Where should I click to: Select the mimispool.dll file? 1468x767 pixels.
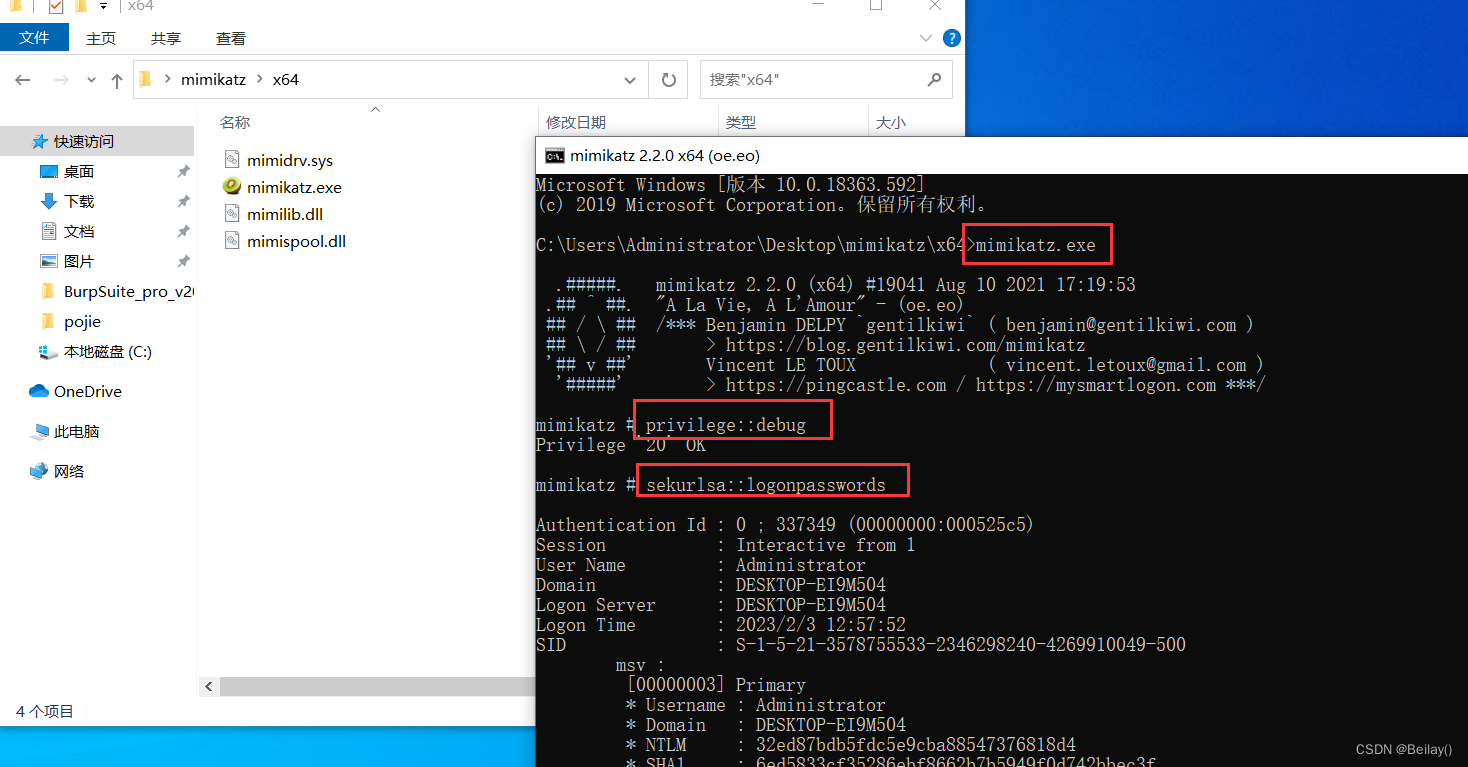[x=296, y=241]
